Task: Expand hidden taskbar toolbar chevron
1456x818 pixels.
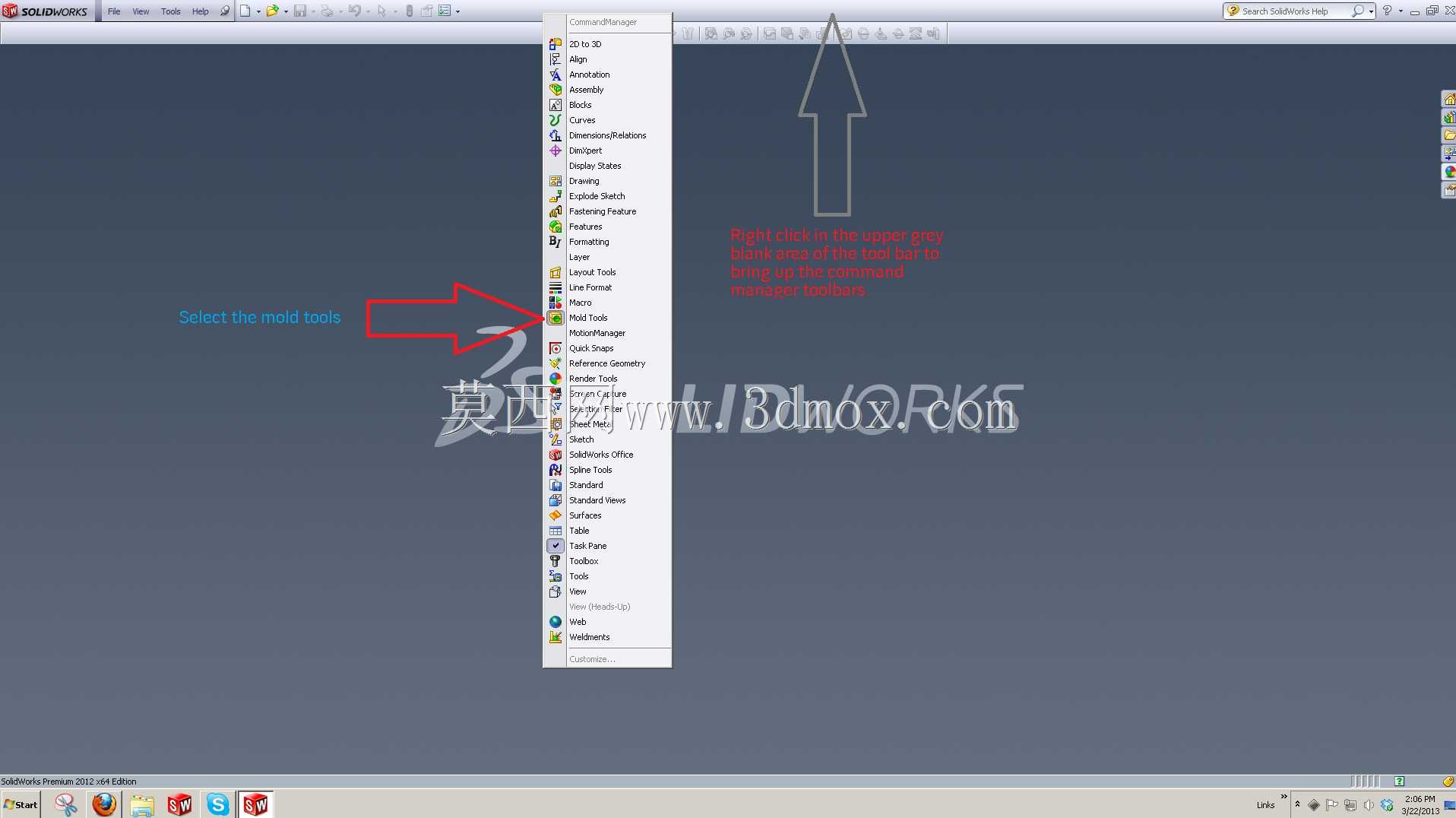Action: tap(1283, 797)
